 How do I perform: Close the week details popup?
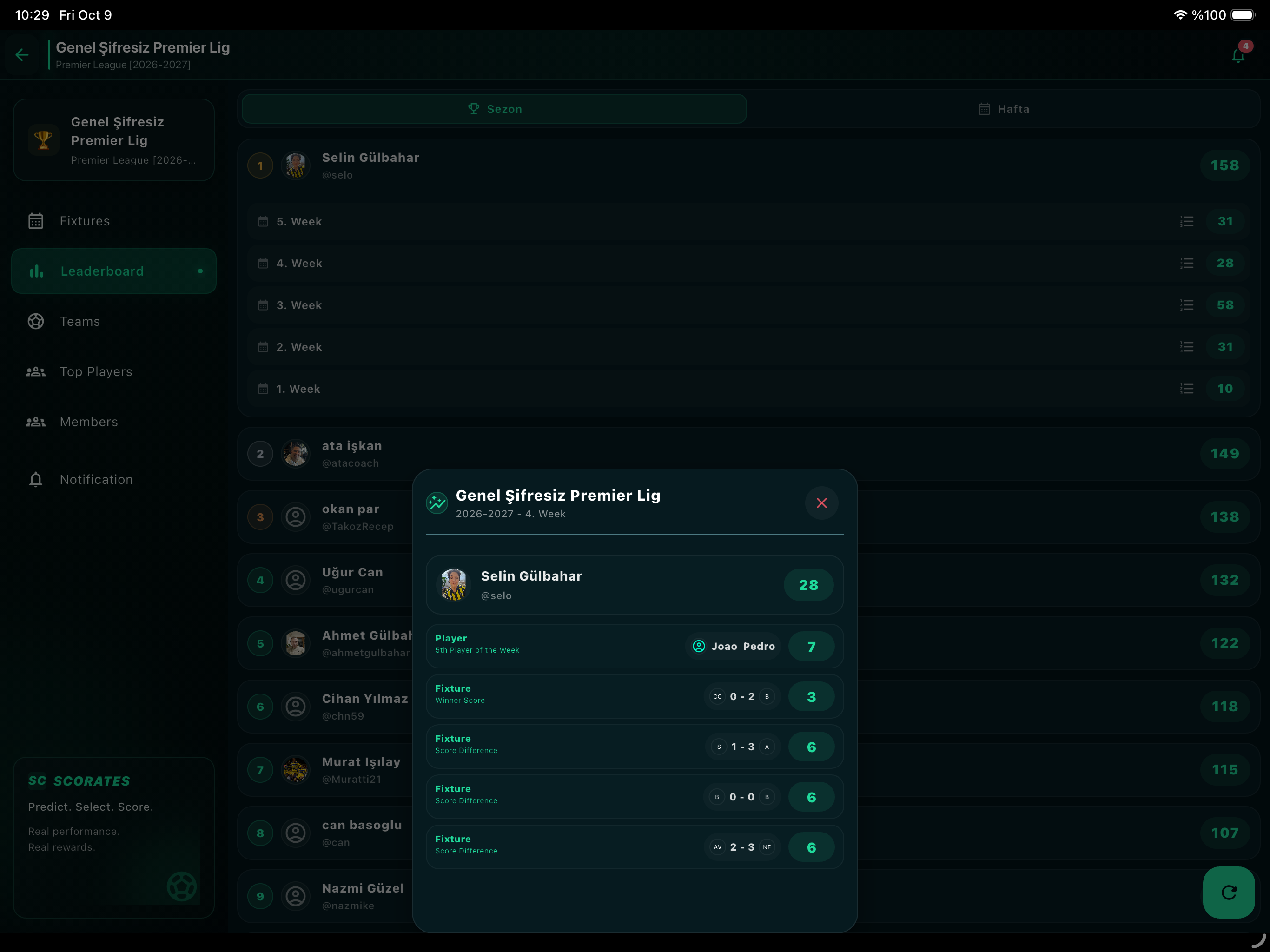click(821, 503)
